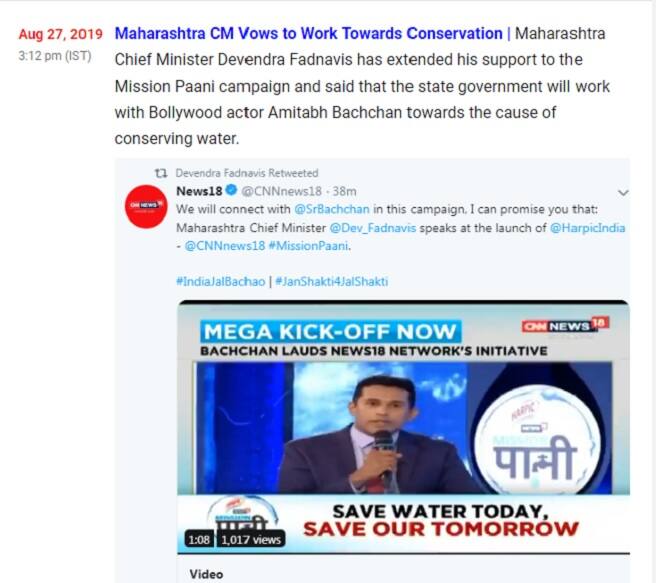Click the 1,017 views counter
The height and width of the screenshot is (583, 656).
[251, 540]
